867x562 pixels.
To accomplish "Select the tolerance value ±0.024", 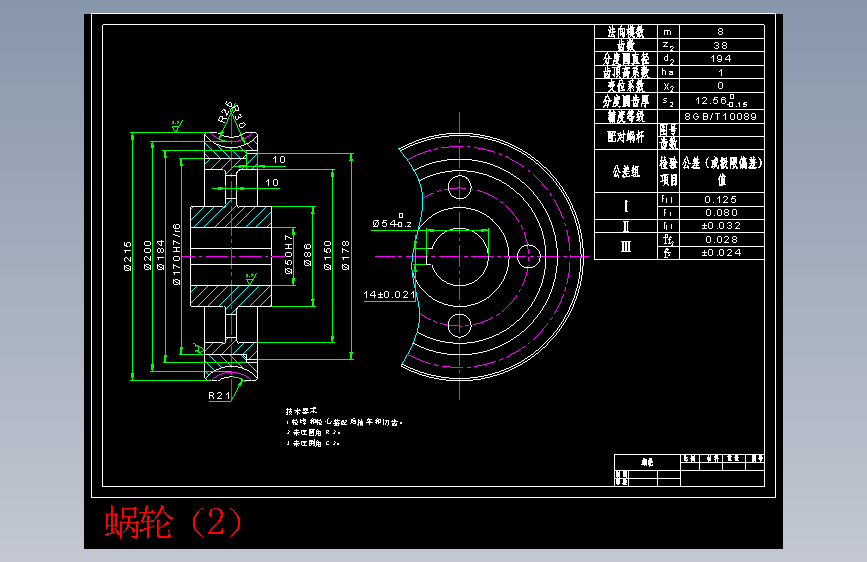I will (722, 253).
